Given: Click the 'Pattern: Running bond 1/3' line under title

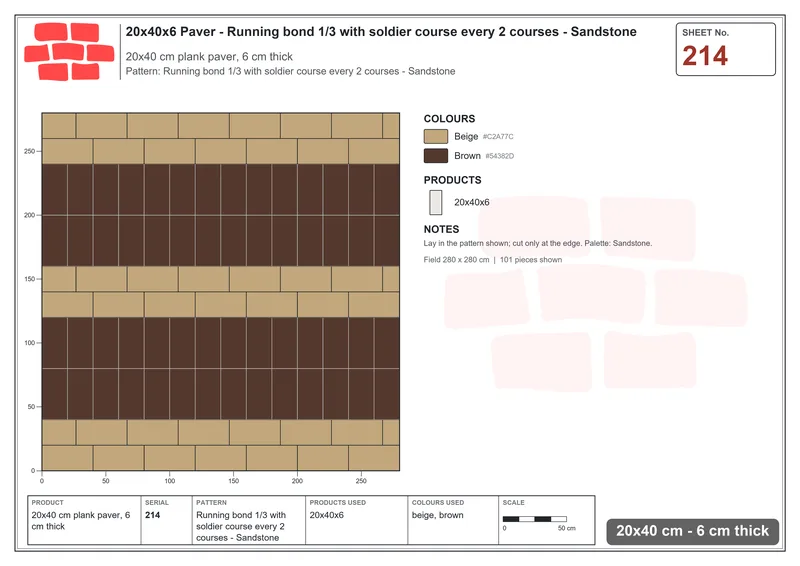Looking at the screenshot, I should (290, 71).
